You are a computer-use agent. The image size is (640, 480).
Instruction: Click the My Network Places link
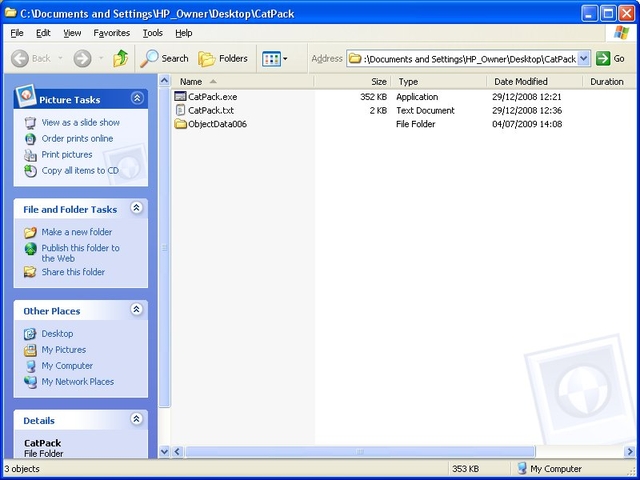(x=78, y=382)
